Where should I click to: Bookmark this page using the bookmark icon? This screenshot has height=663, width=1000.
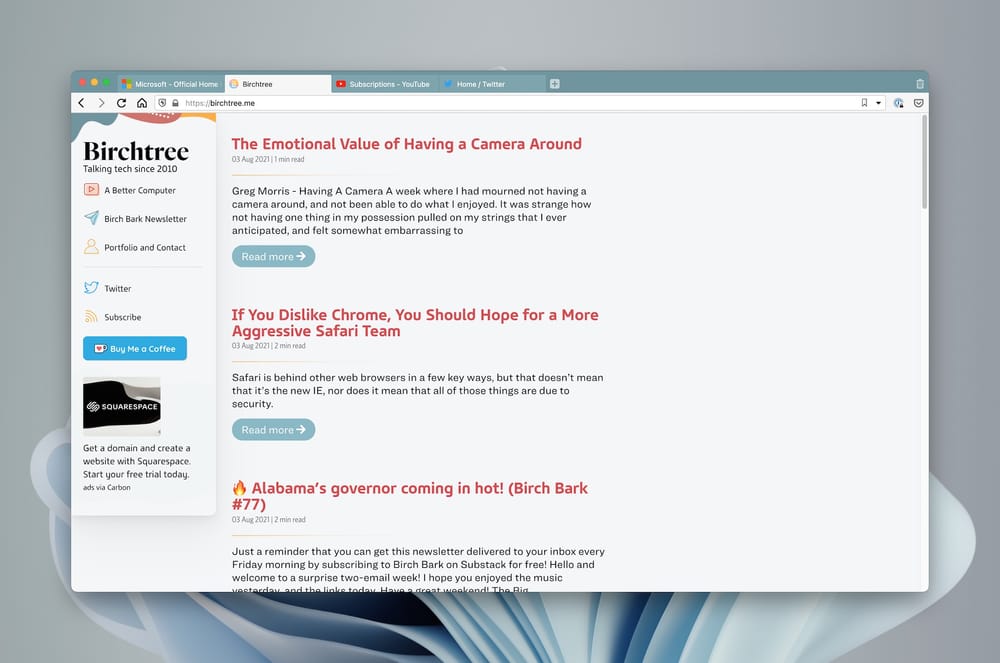tap(864, 102)
